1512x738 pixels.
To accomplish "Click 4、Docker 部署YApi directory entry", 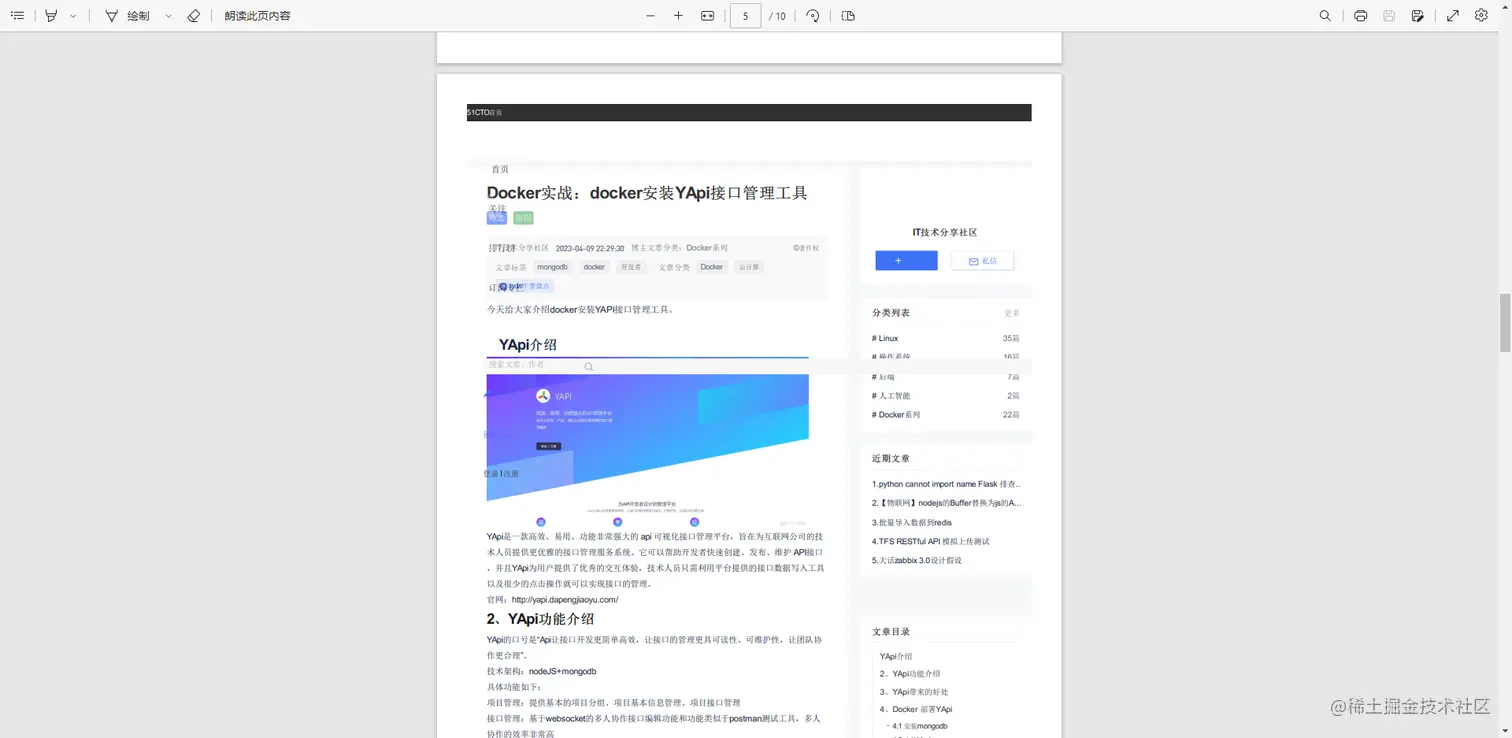I will [x=916, y=709].
